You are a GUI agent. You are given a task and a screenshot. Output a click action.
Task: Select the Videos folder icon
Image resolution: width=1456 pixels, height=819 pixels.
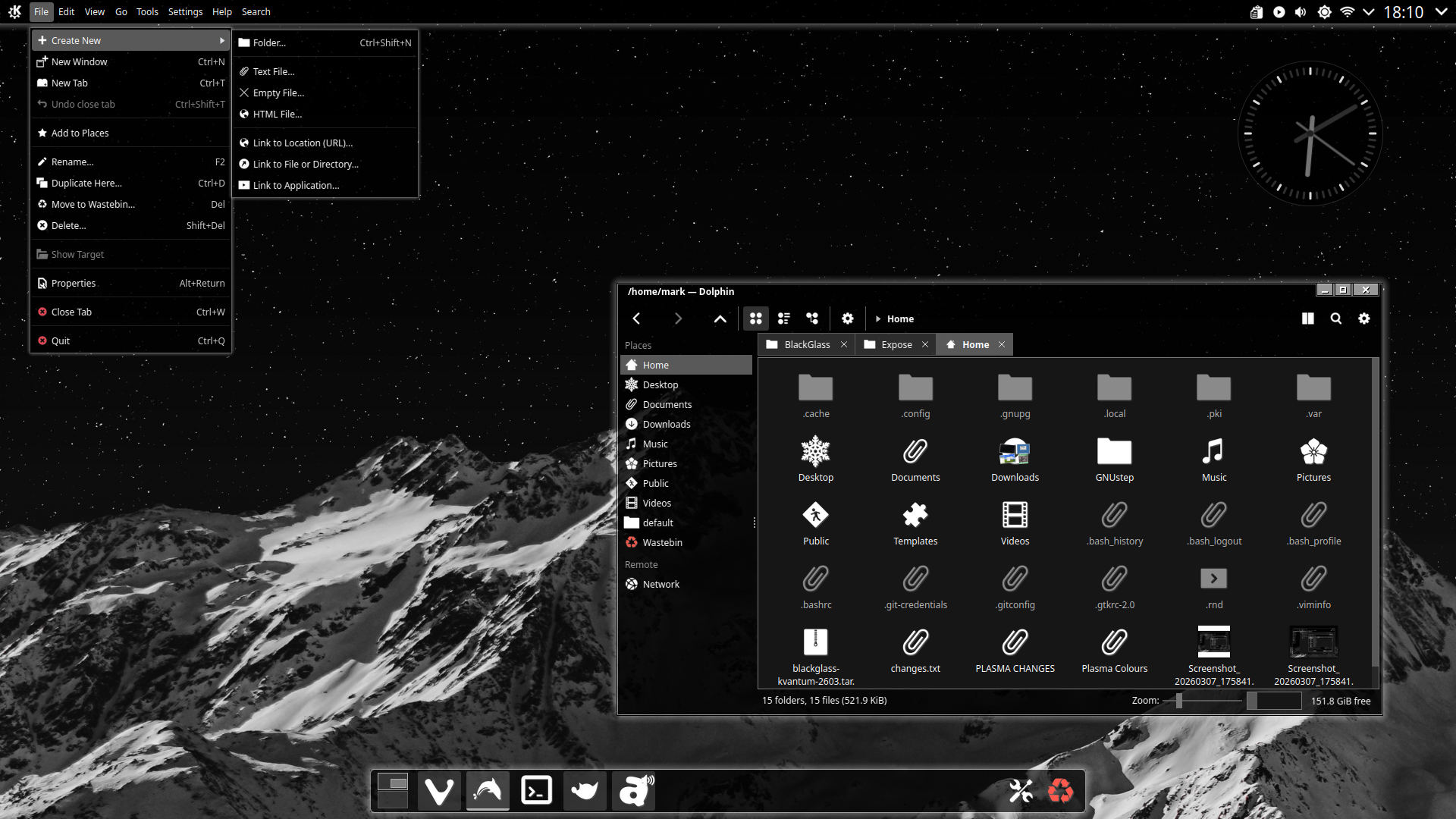[x=1015, y=516]
